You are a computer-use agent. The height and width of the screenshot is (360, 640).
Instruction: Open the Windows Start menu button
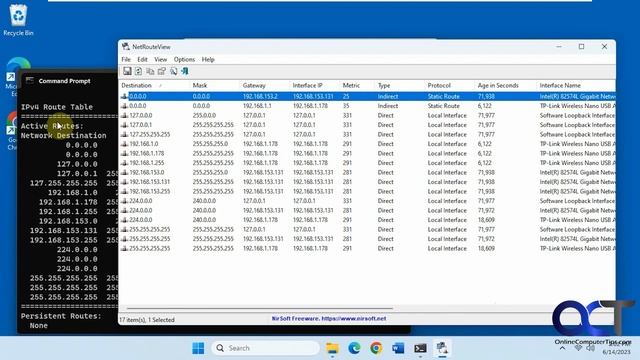[198, 348]
